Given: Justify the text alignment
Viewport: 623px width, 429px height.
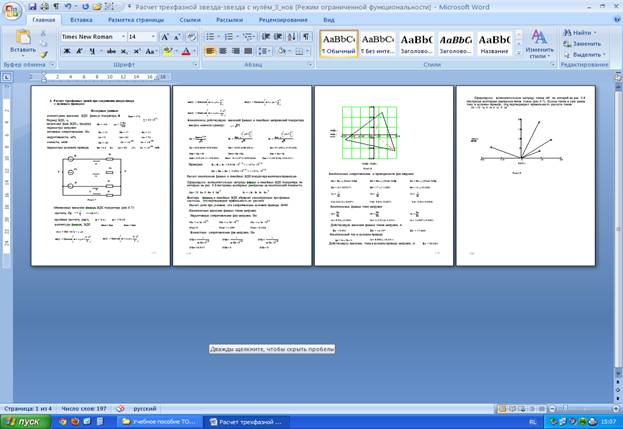Looking at the screenshot, I should [248, 51].
